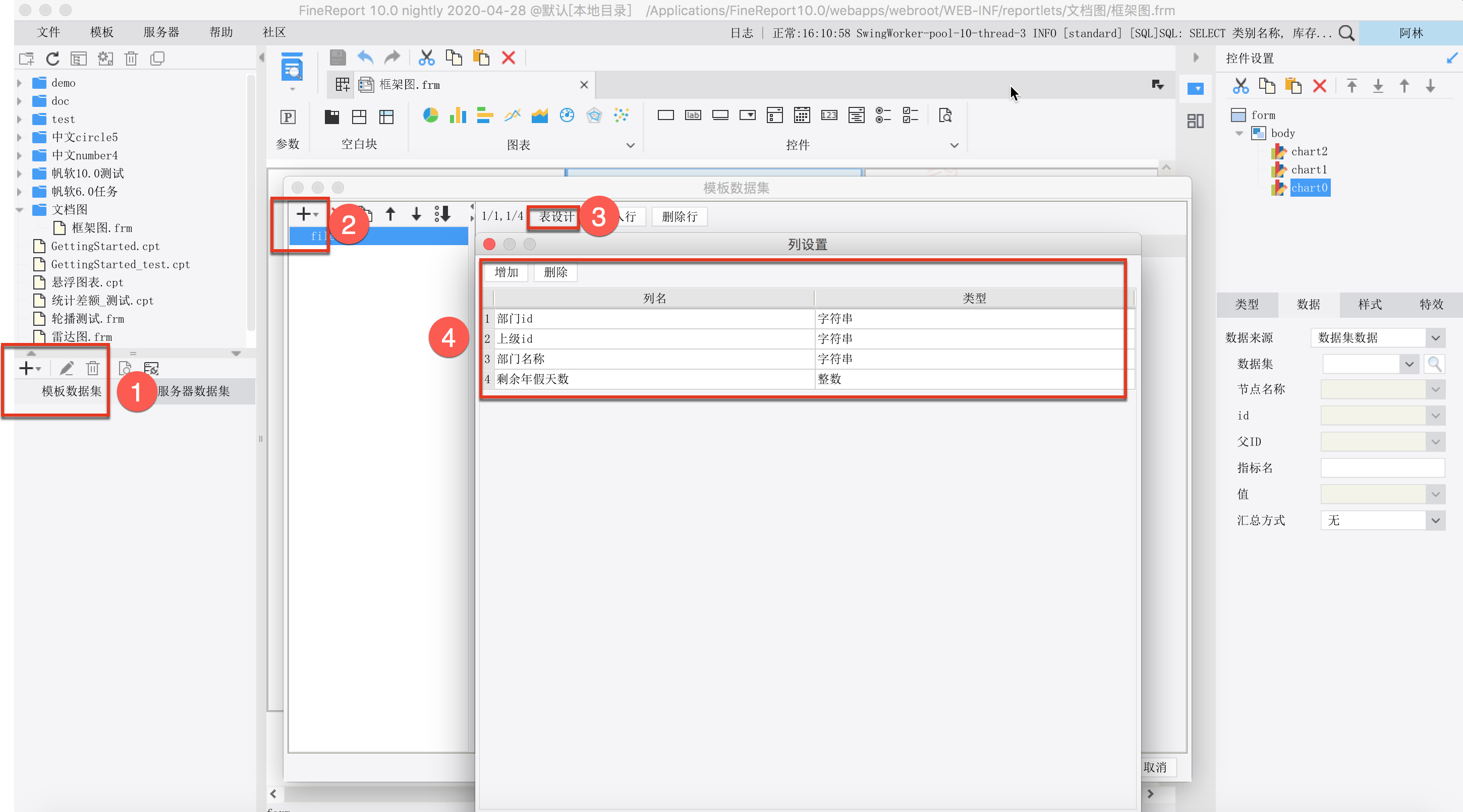Click the 删除行 button
The image size is (1463, 812).
point(679,217)
